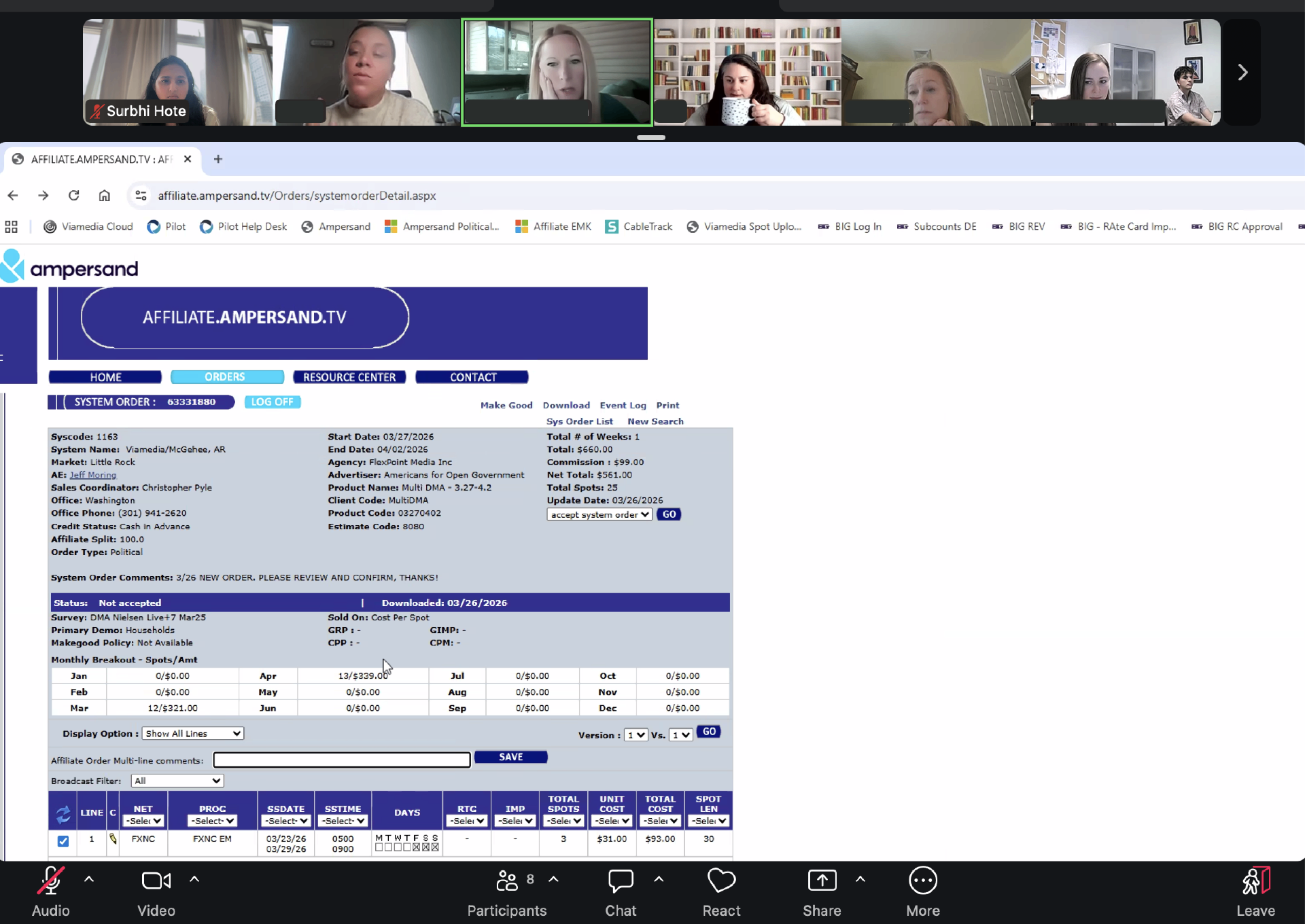
Task: Click the Sys Order List link
Action: 579,422
